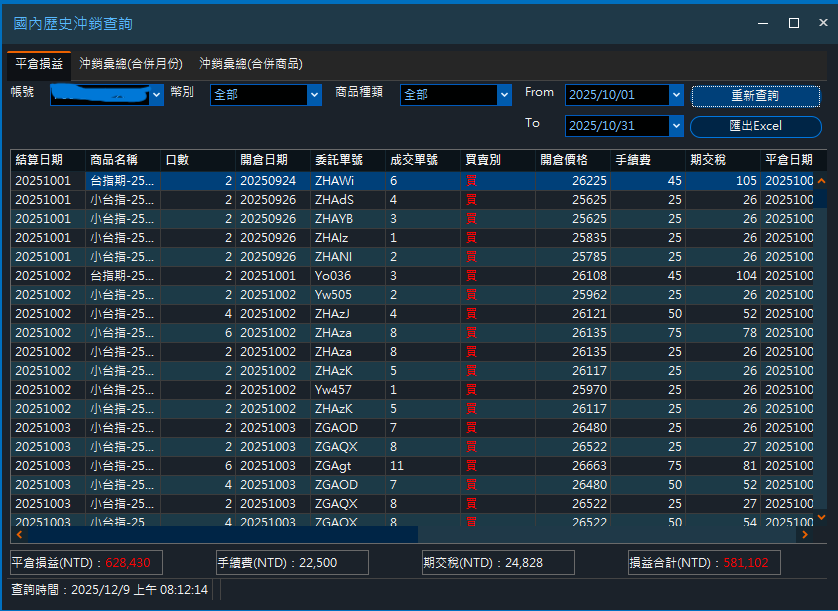Open the 帳號 account dropdown arrow
Viewport: 838px width, 611px height.
(x=157, y=95)
